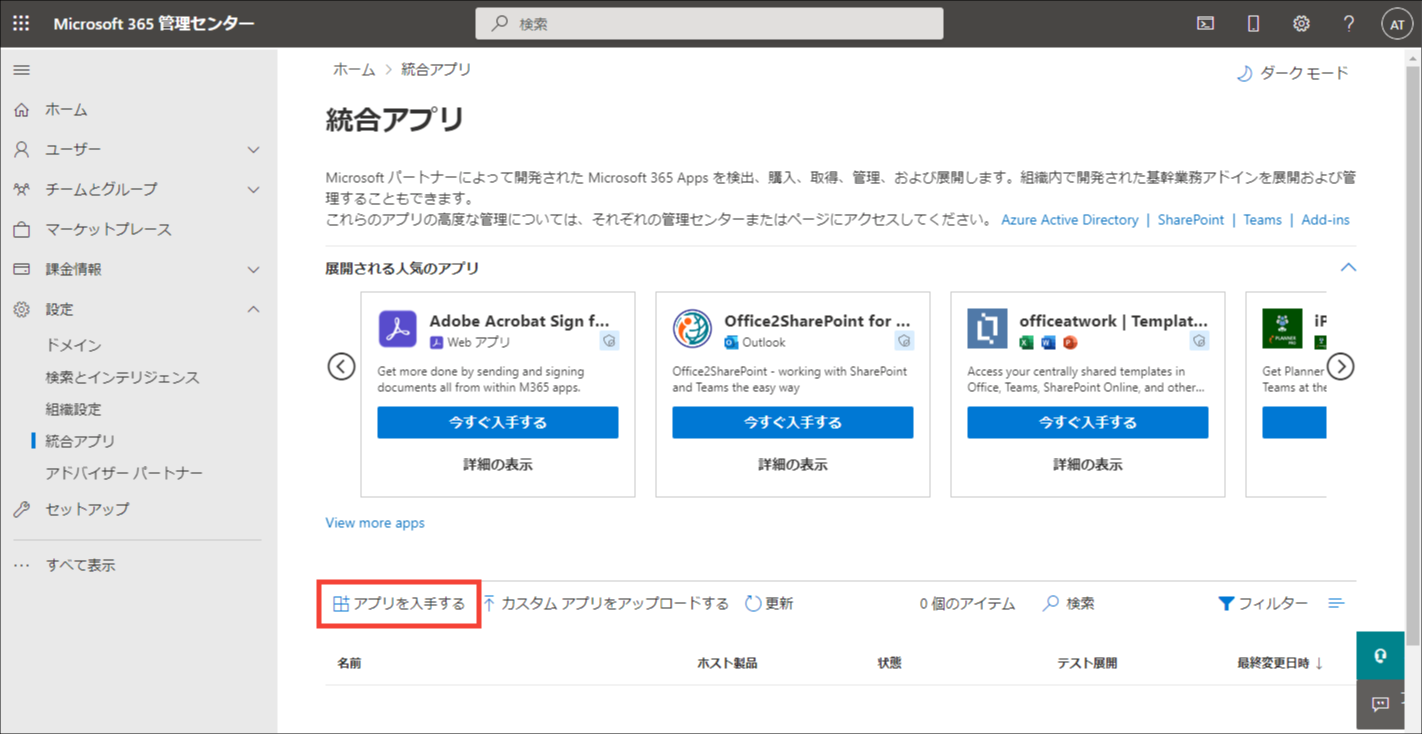1422x734 pixels.
Task: Click the certification badge on Adobe card
Action: click(x=609, y=341)
